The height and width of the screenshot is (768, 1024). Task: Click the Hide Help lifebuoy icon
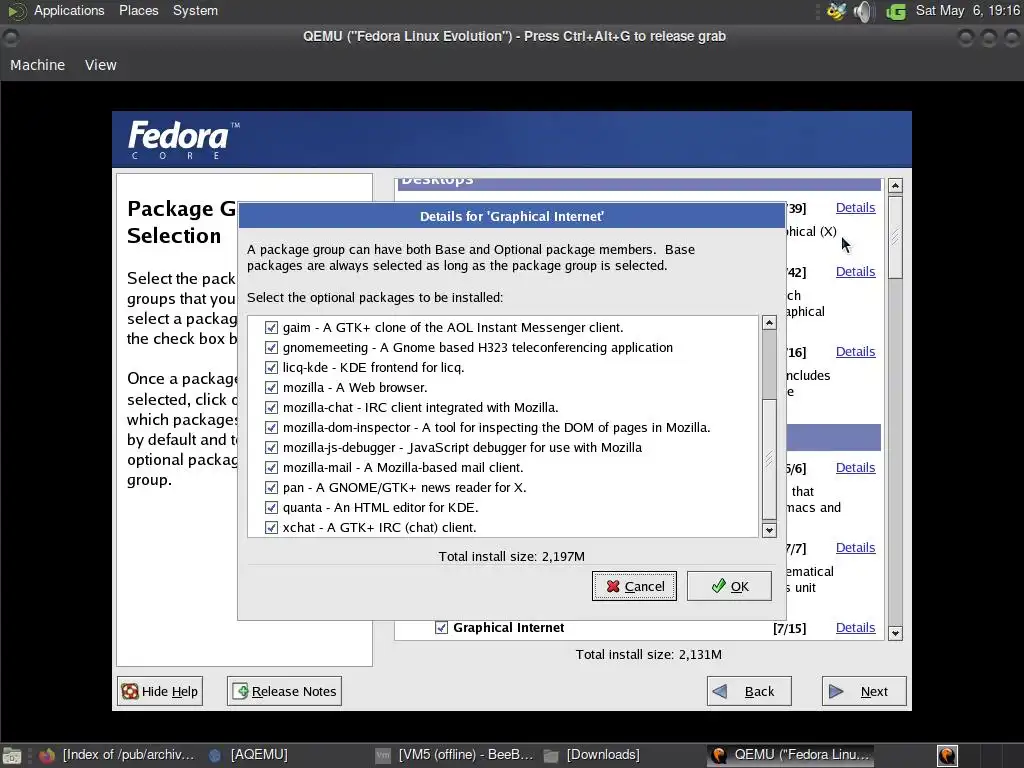(x=130, y=692)
